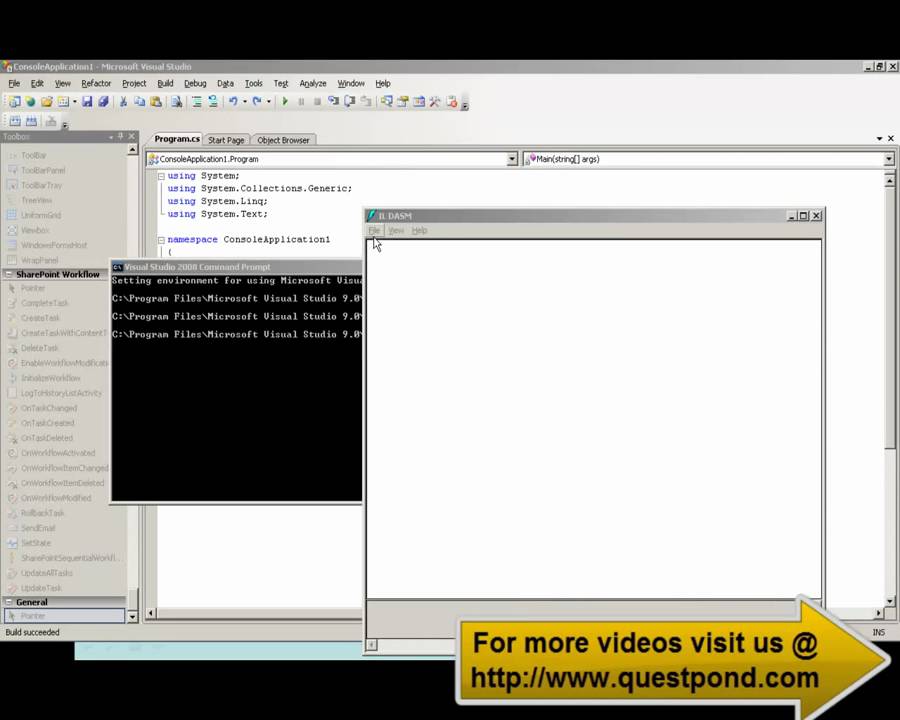Image resolution: width=900 pixels, height=720 pixels.
Task: Open ConsoleApplication1.Program class dropdown
Action: pos(512,159)
